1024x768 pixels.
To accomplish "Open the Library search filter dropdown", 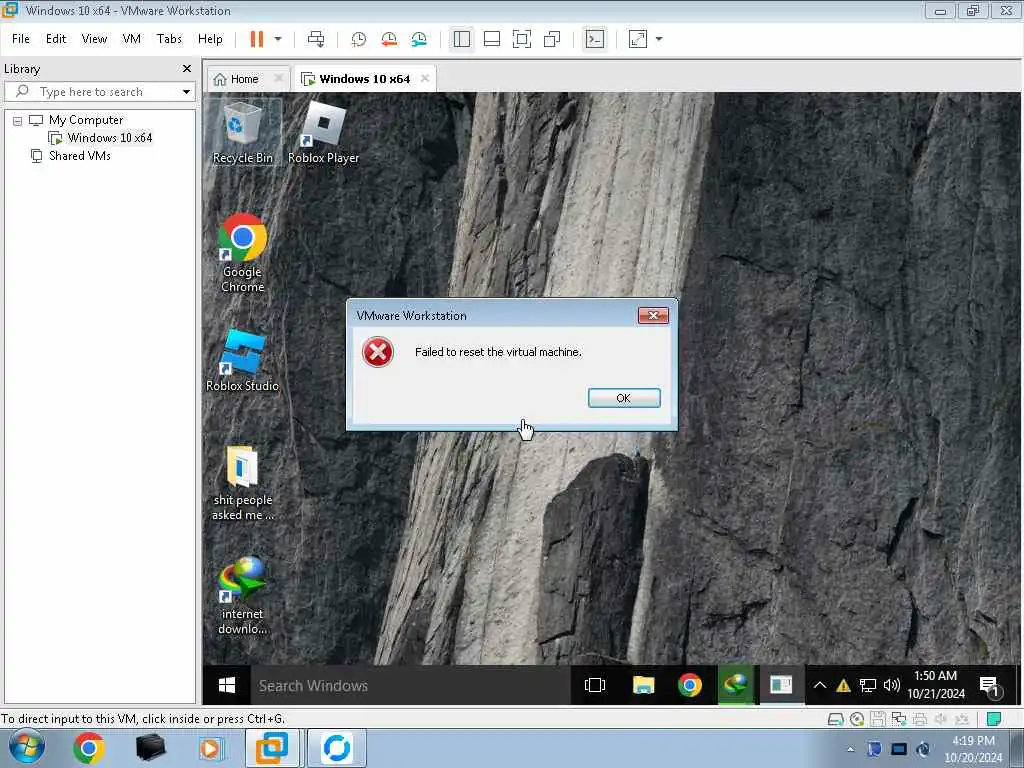I will click(186, 91).
